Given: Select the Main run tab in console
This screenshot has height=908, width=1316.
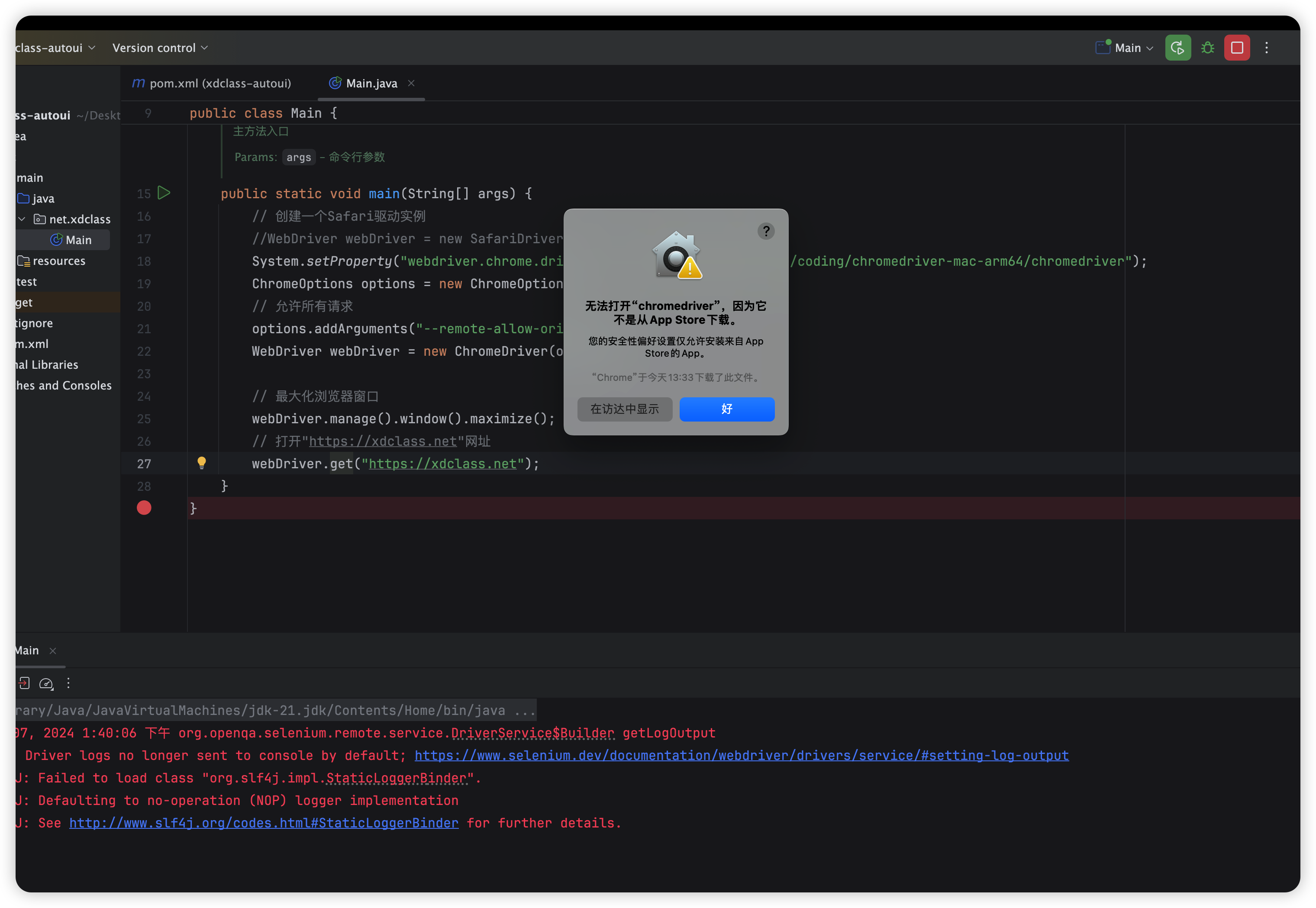Looking at the screenshot, I should tap(27, 650).
